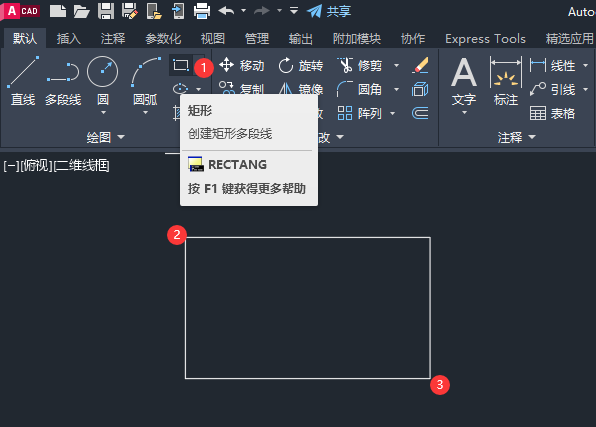Customize the Quick Access Toolbar dropdown
Viewport: 596px width, 427px height.
[294, 10]
